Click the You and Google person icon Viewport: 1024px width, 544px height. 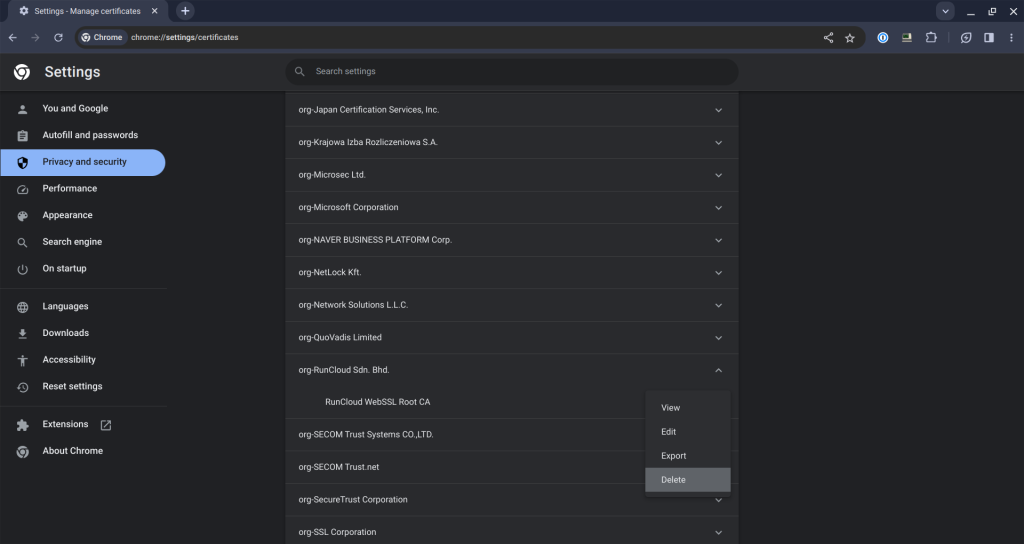(22, 109)
